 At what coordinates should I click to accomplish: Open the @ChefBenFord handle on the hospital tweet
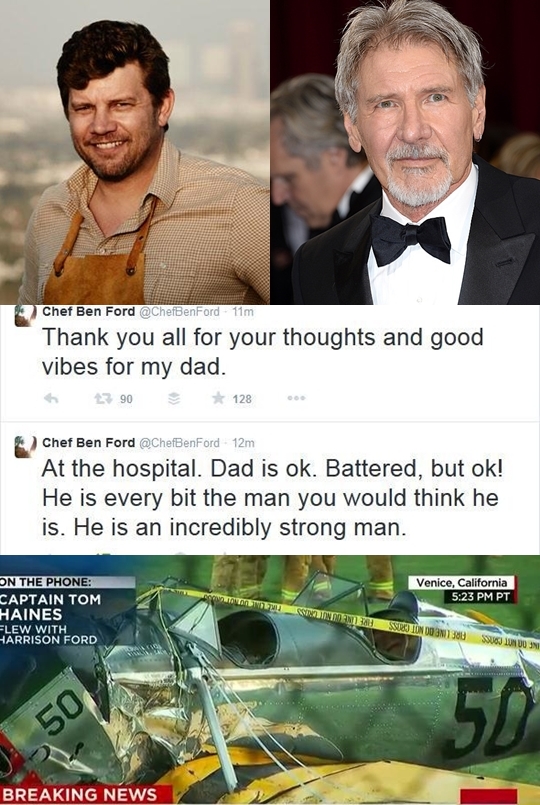point(179,443)
